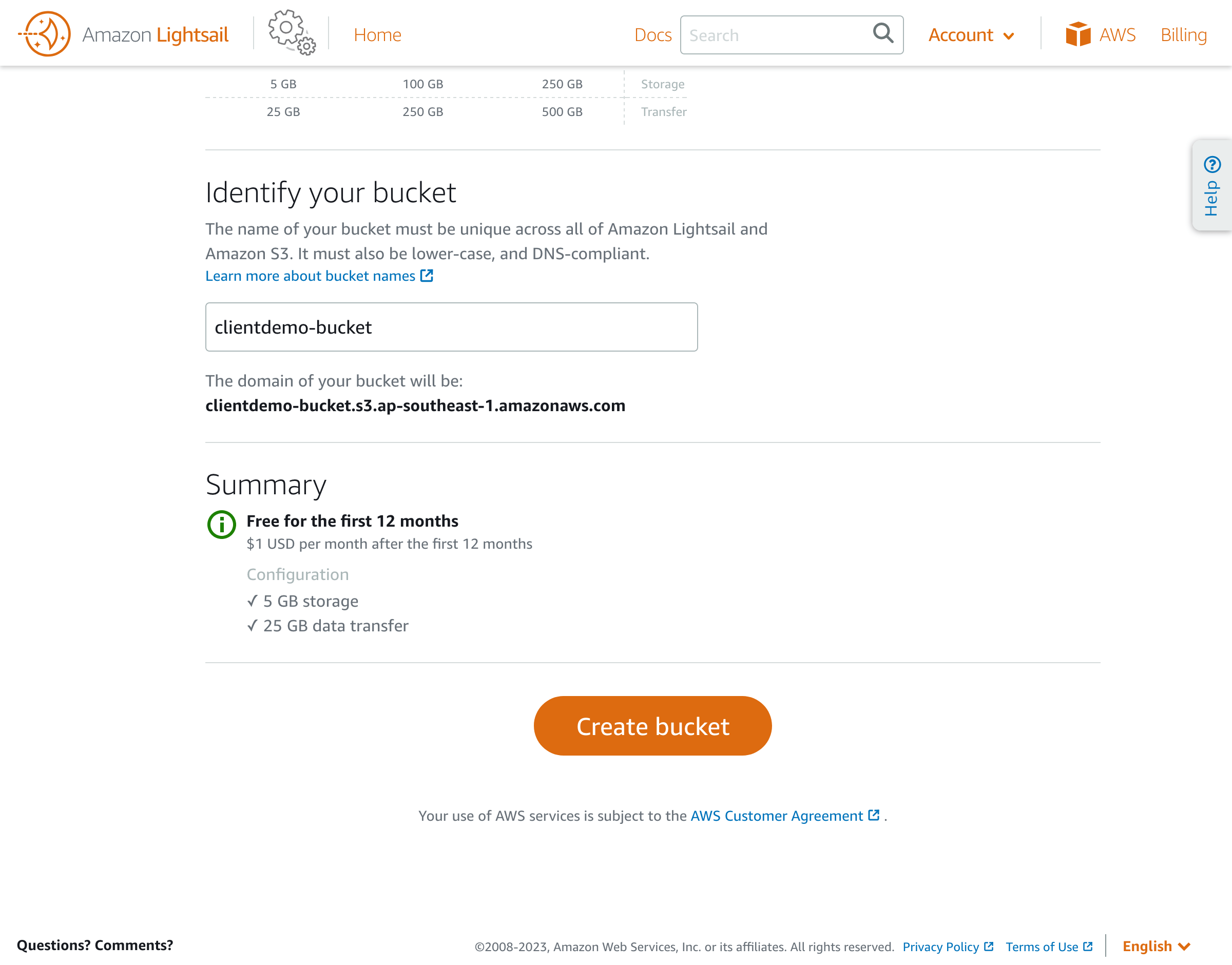Click external link icon beside Customer Agreement
This screenshot has width=1232, height=965.
[874, 815]
